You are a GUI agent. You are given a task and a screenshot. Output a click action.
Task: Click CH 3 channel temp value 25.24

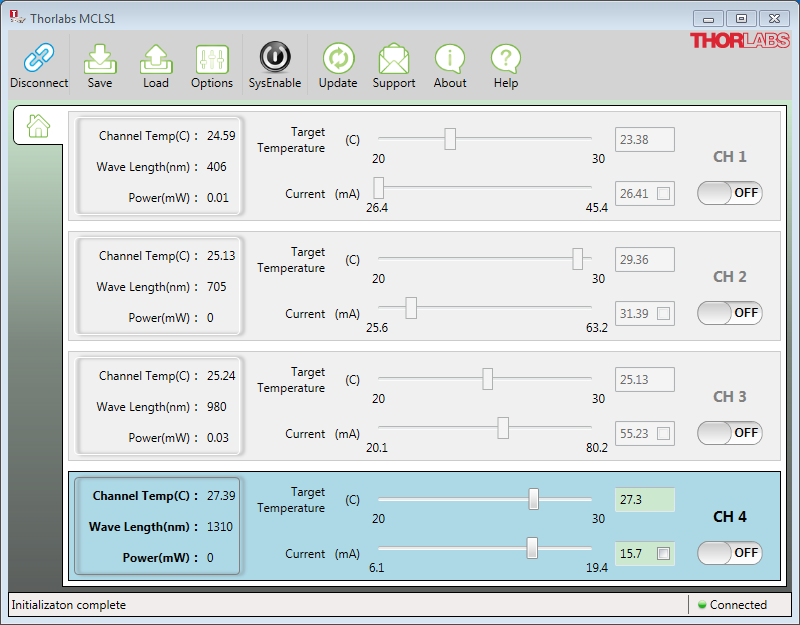click(x=221, y=376)
